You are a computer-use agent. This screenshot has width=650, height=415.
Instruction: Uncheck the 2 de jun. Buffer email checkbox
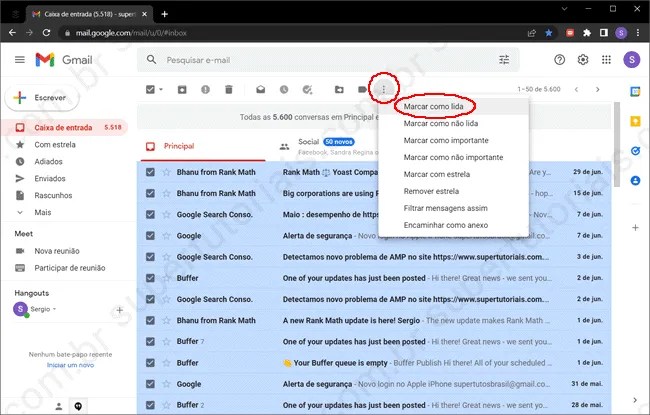[150, 278]
